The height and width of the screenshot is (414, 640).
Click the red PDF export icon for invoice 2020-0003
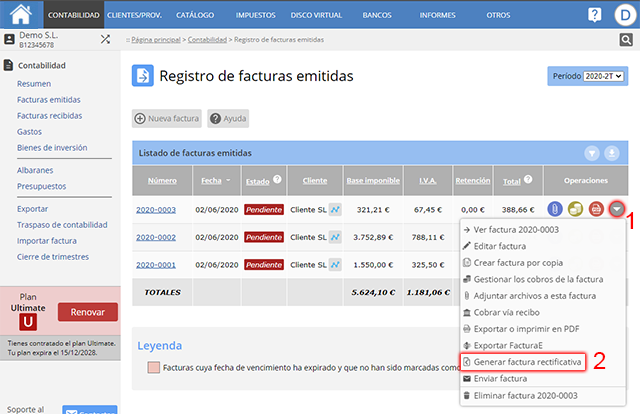point(596,209)
